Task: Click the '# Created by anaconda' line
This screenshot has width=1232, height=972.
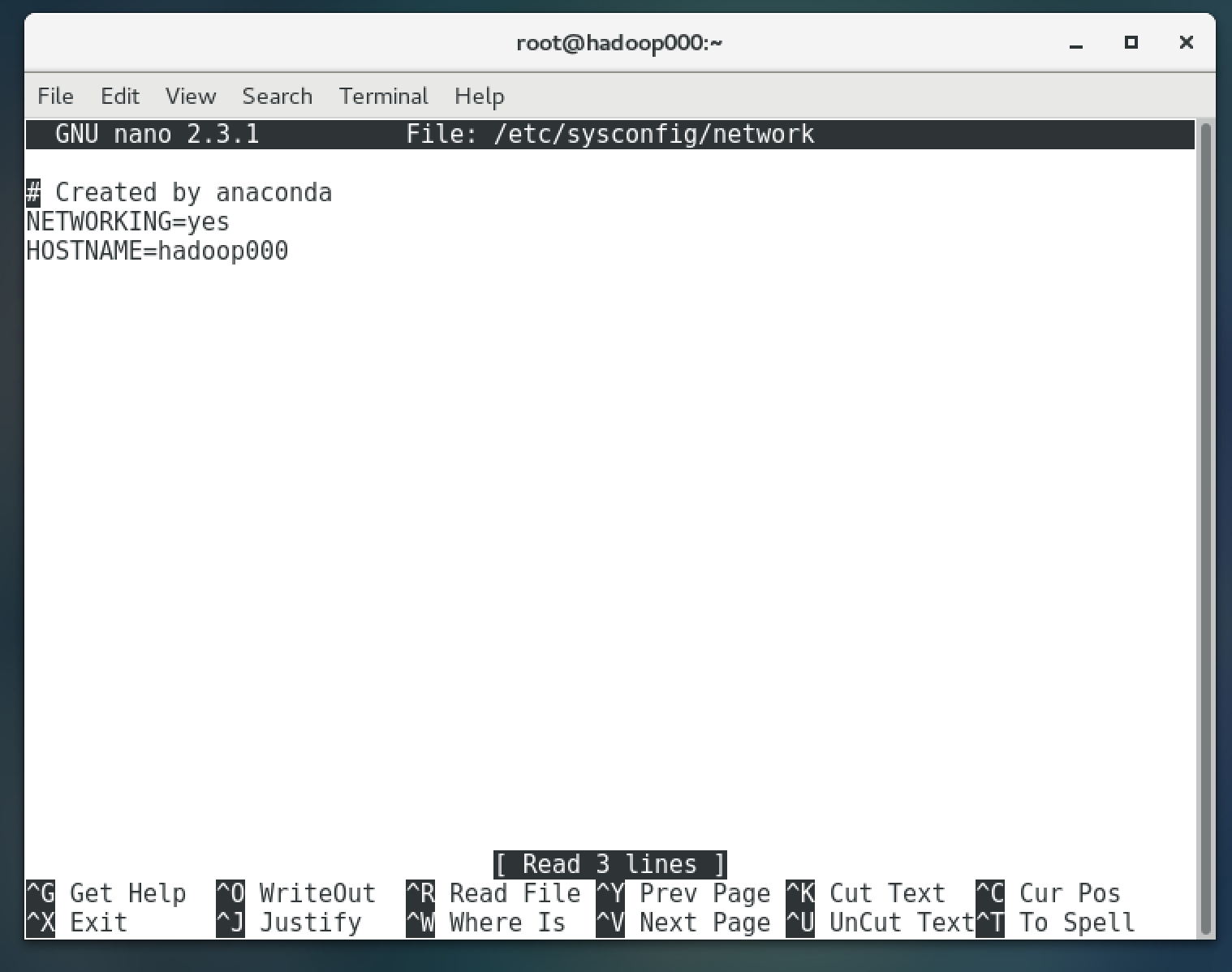Action: pos(179,192)
